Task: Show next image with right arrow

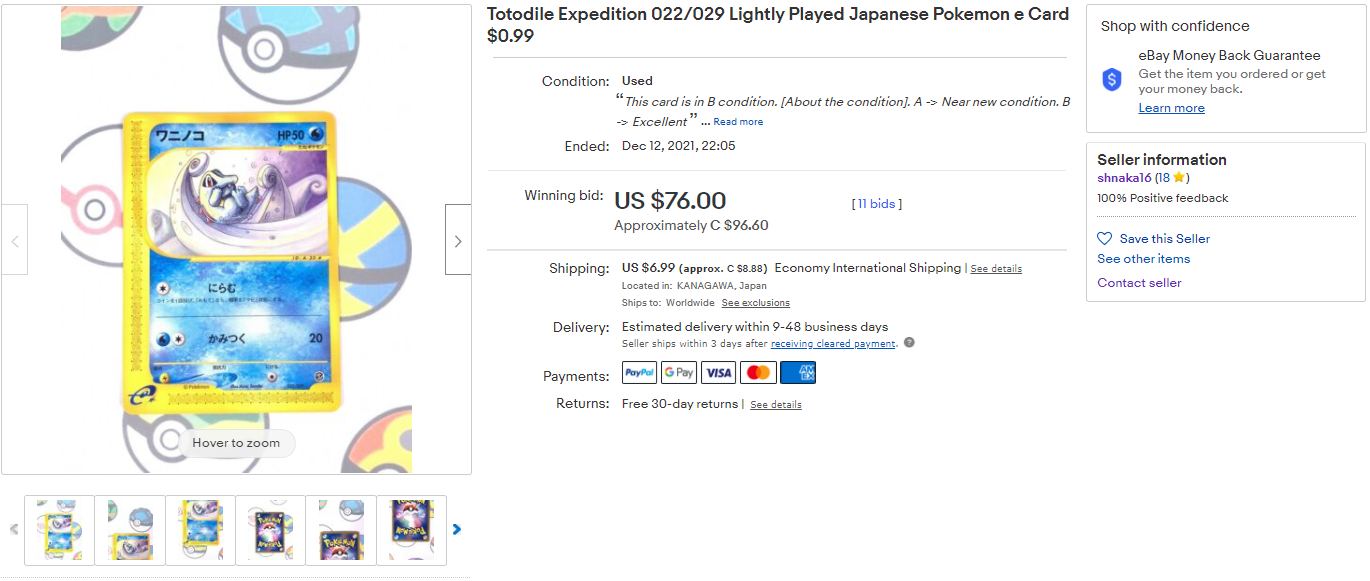Action: pyautogui.click(x=458, y=240)
